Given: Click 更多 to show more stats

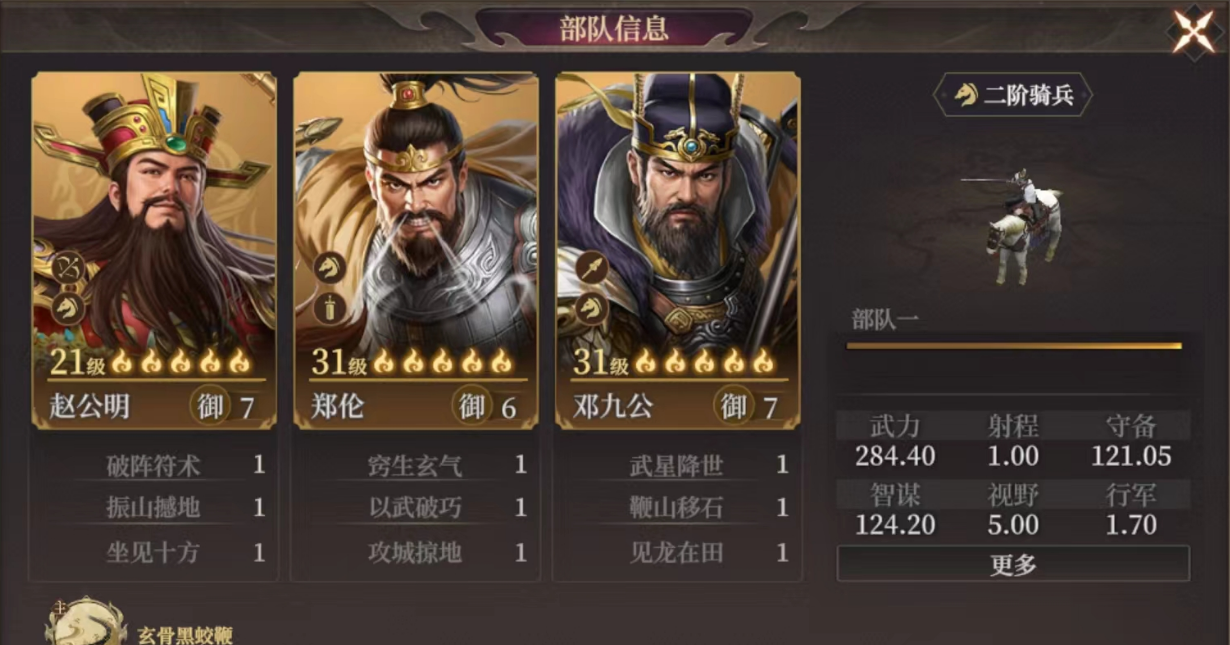Looking at the screenshot, I should [1013, 564].
